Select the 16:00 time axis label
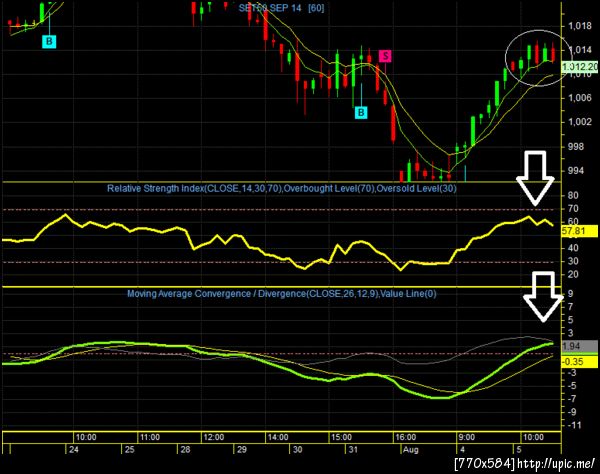Screen dimensions: 600x474 tap(406, 437)
